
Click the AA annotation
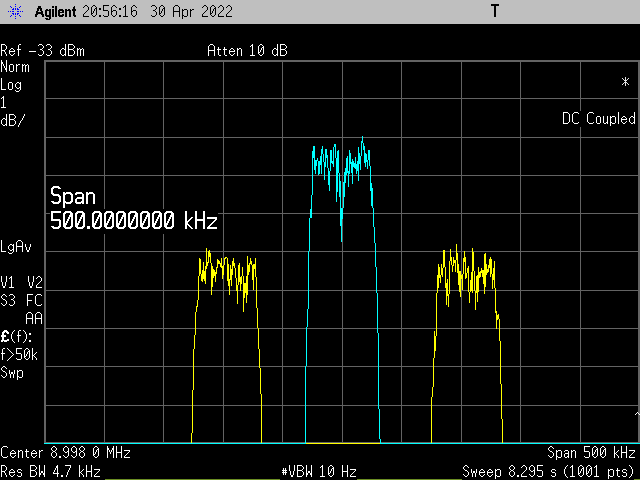(34, 318)
